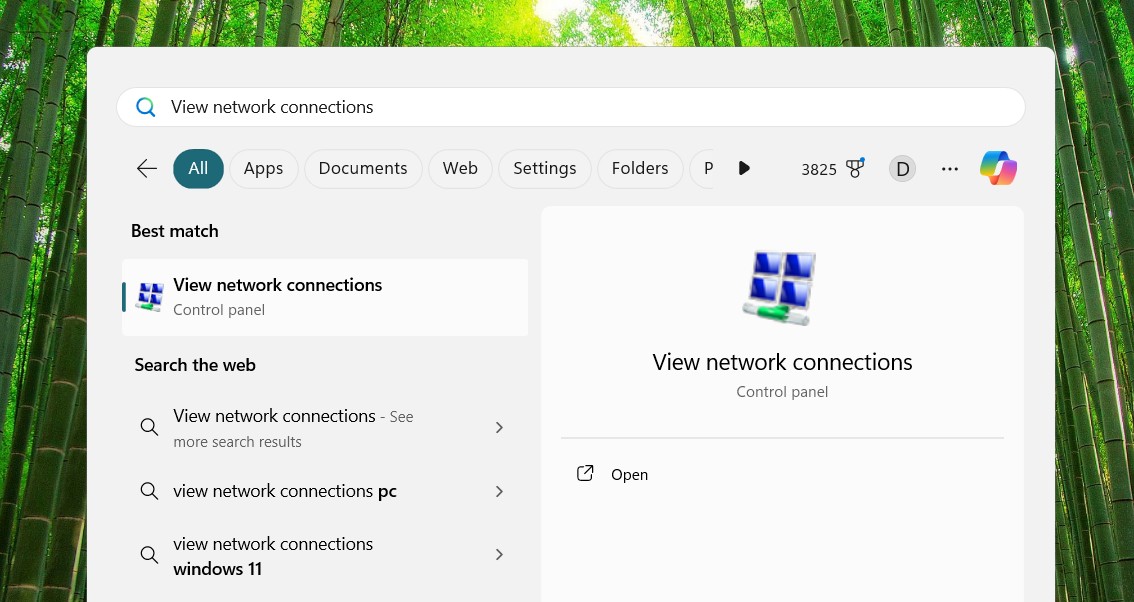
Task: Click search icon beside 'view network connections pc'
Action: (149, 491)
